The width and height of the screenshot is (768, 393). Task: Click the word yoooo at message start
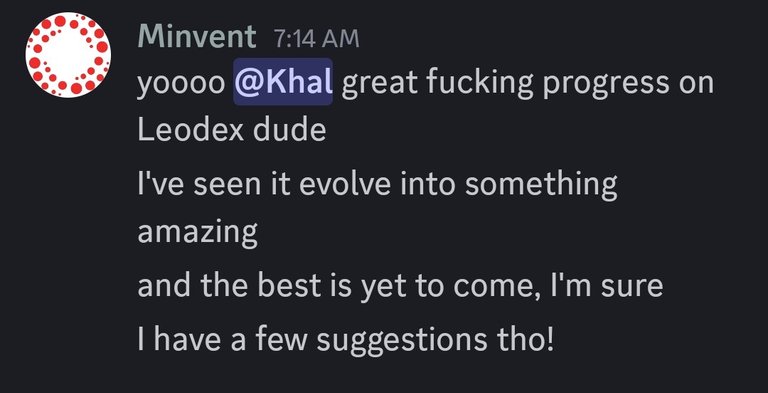181,84
